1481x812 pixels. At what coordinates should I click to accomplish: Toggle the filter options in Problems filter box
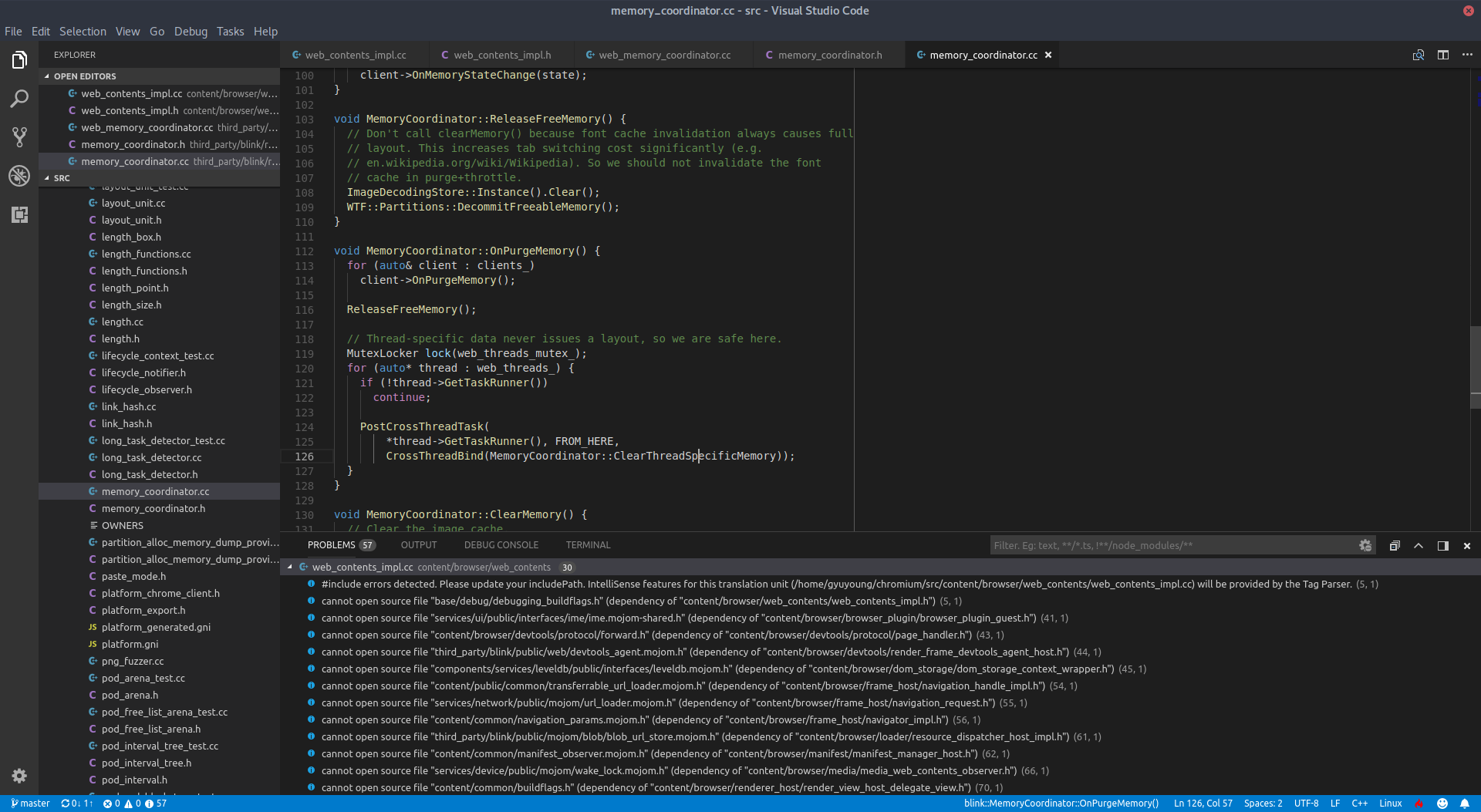(1365, 545)
